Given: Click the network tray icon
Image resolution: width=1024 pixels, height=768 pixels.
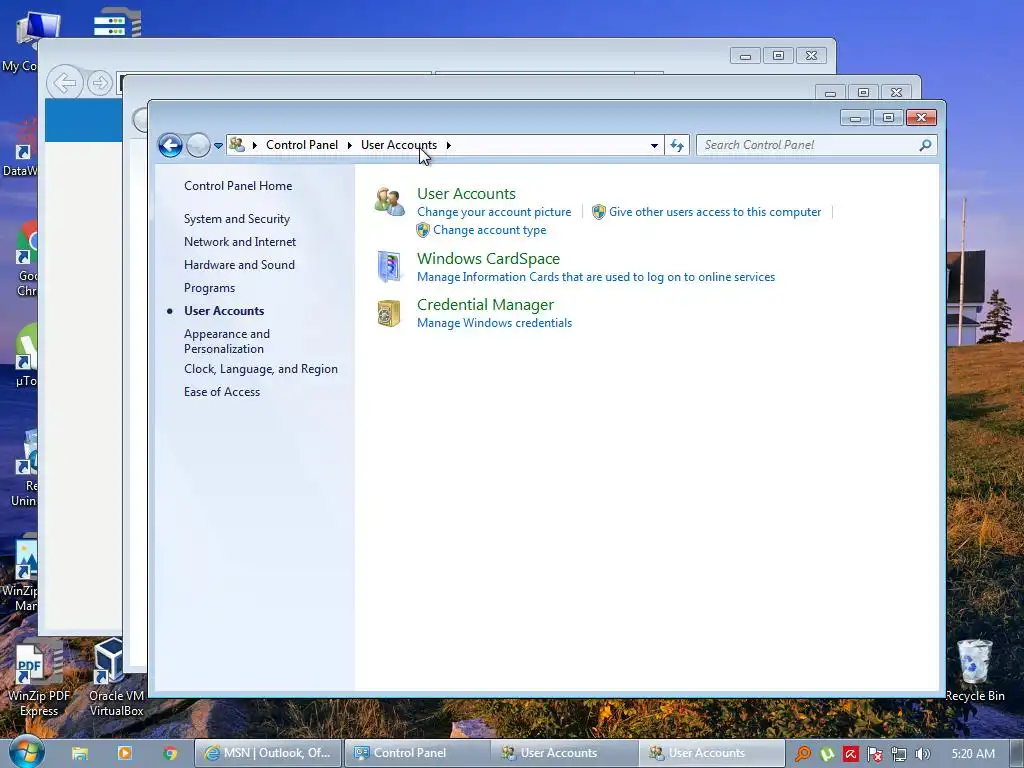Looking at the screenshot, I should (x=899, y=754).
